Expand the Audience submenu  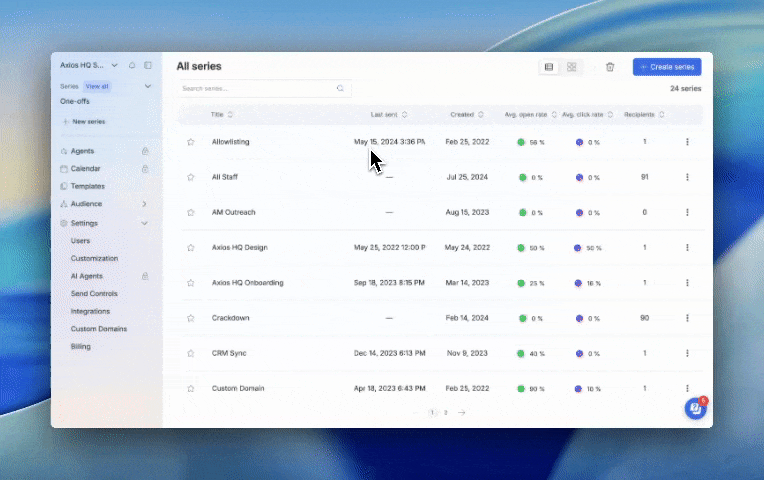(x=144, y=204)
